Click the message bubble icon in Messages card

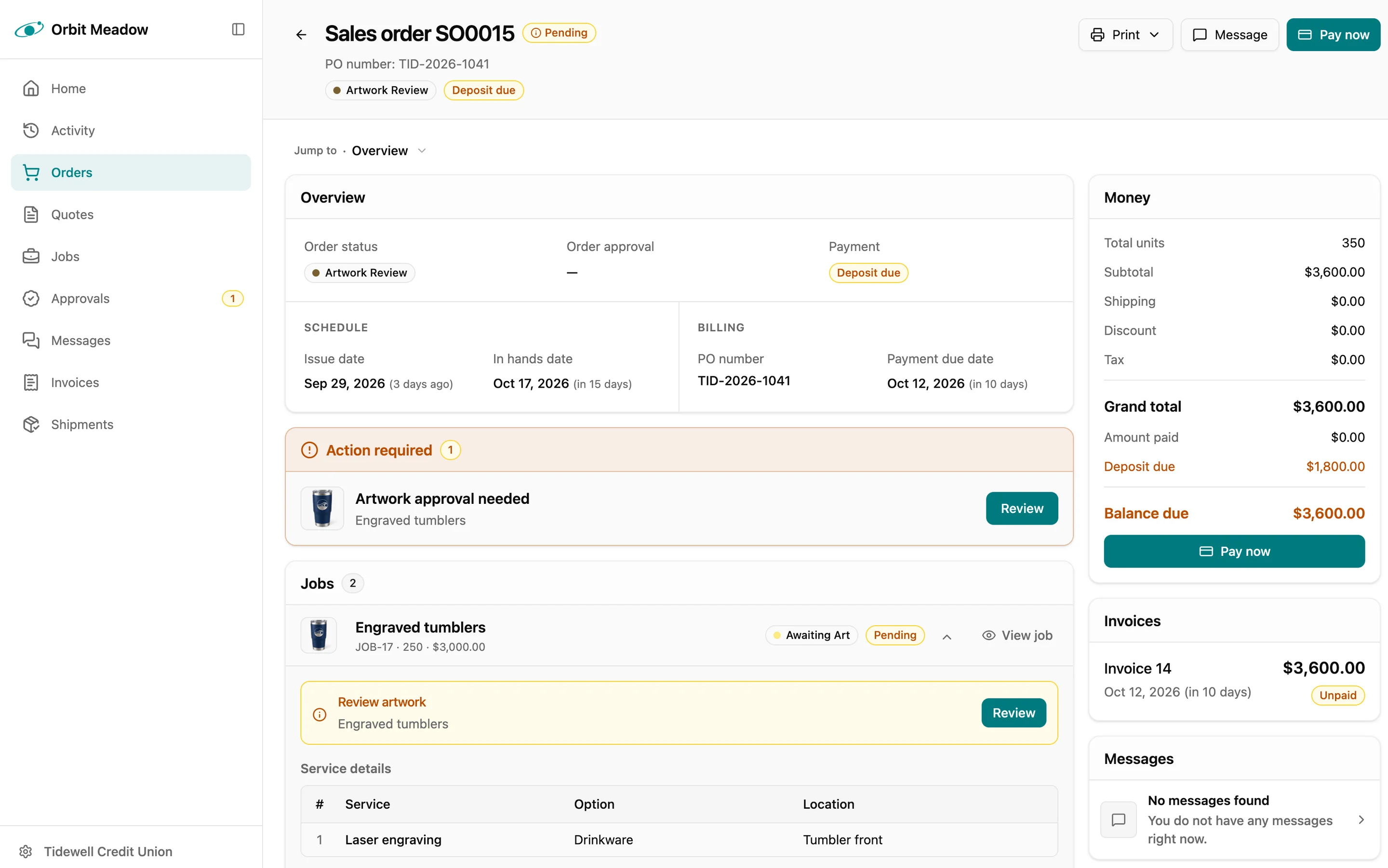[x=1118, y=819]
